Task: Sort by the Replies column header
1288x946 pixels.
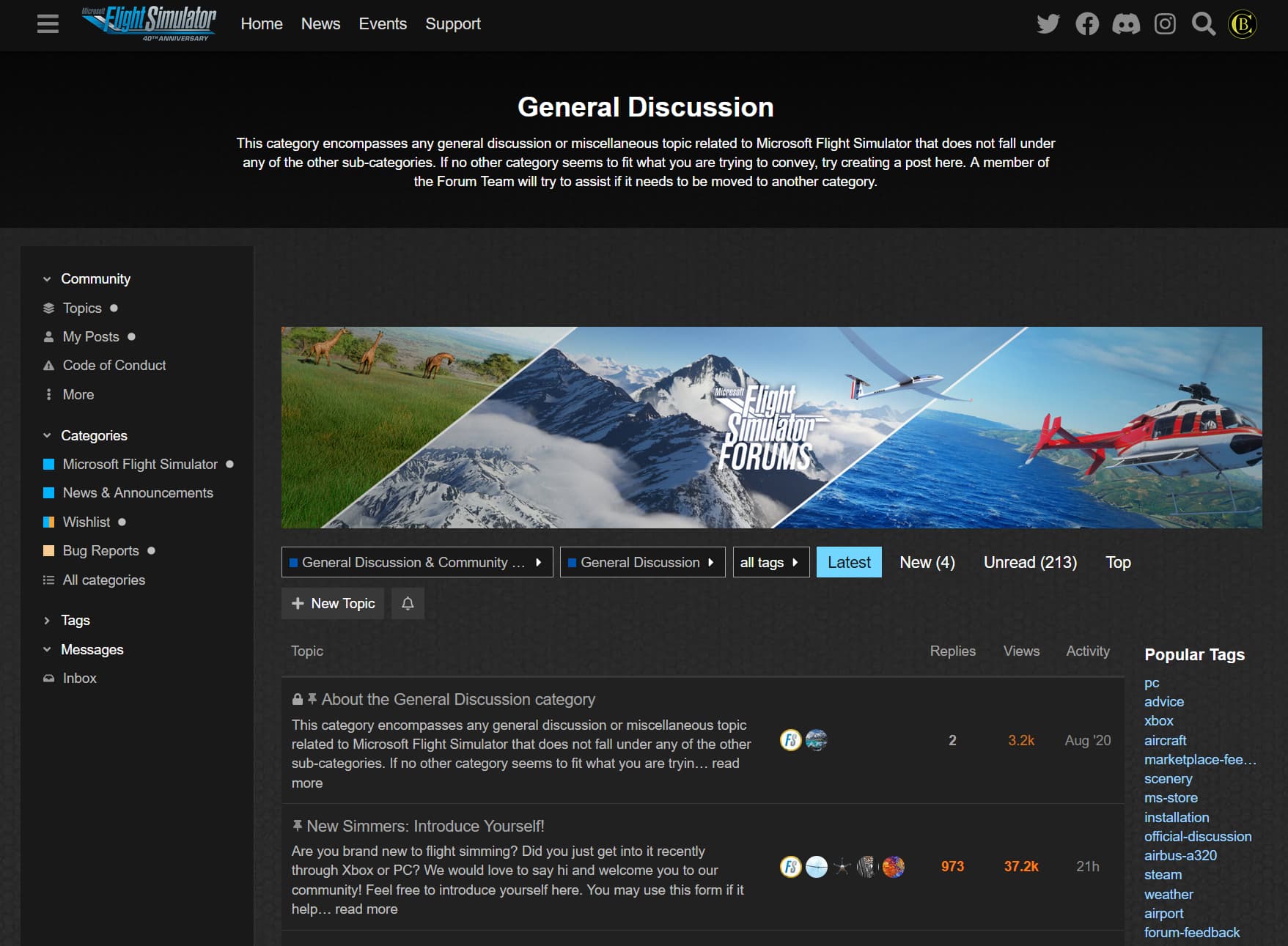Action: pyautogui.click(x=952, y=651)
